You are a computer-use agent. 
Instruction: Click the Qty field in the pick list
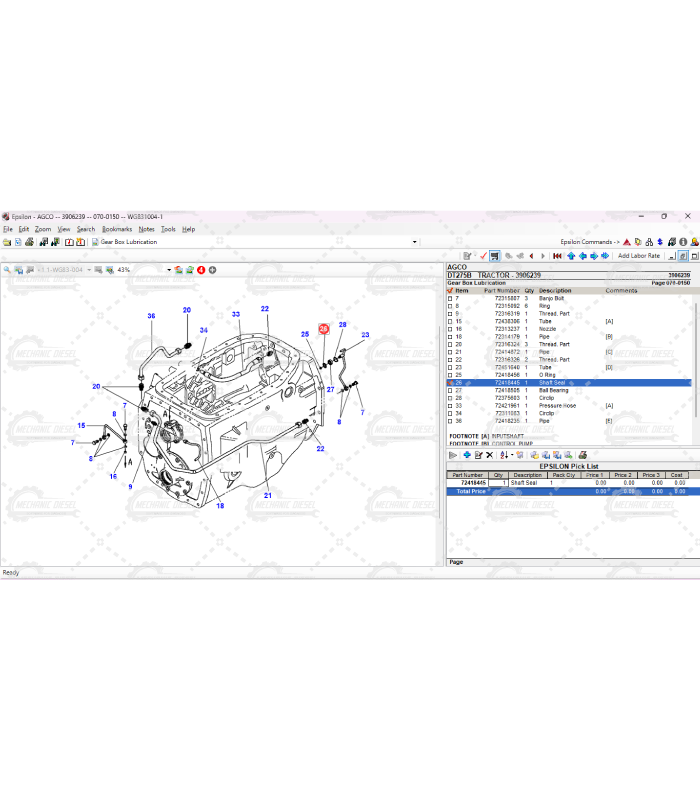coord(498,483)
